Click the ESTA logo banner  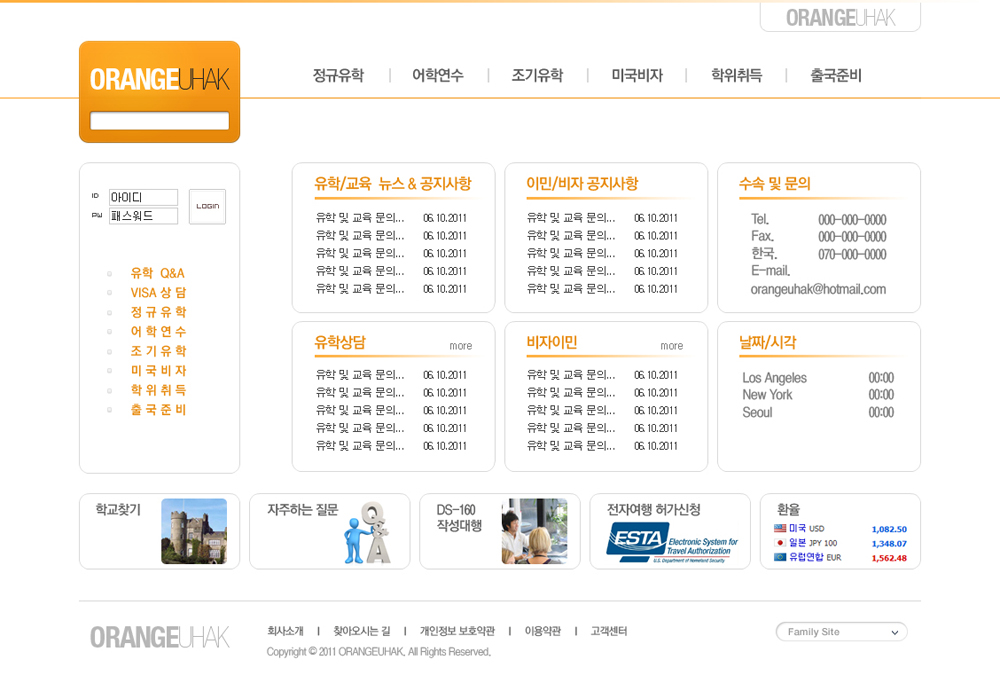[x=671, y=543]
